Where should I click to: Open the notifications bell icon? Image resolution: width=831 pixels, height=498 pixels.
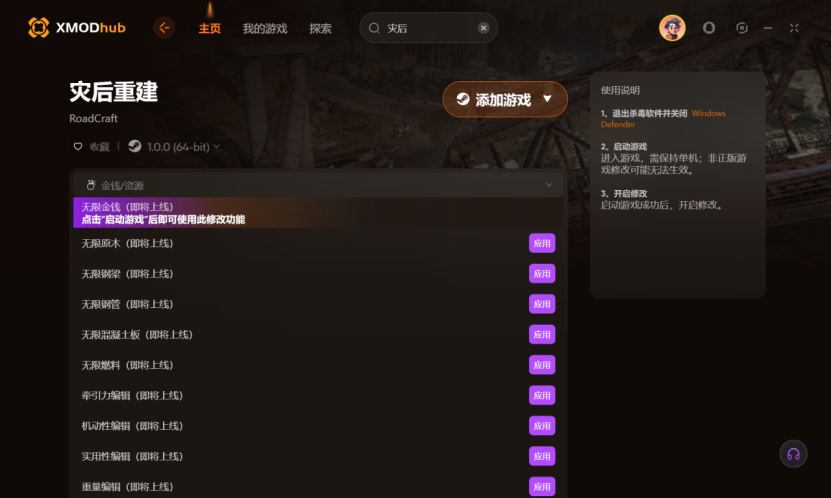click(x=709, y=28)
